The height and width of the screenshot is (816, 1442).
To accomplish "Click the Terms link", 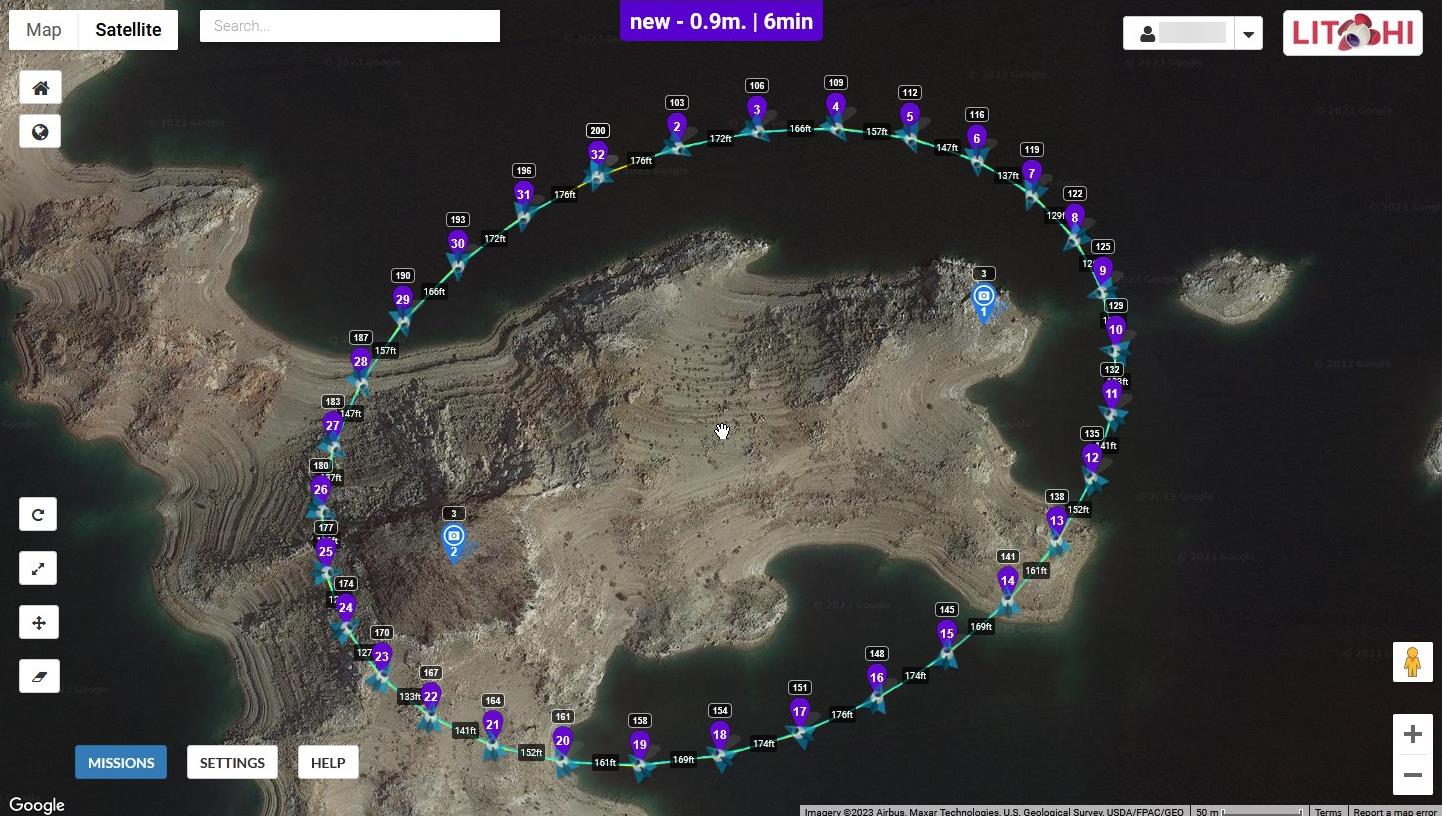I will coord(1328,811).
